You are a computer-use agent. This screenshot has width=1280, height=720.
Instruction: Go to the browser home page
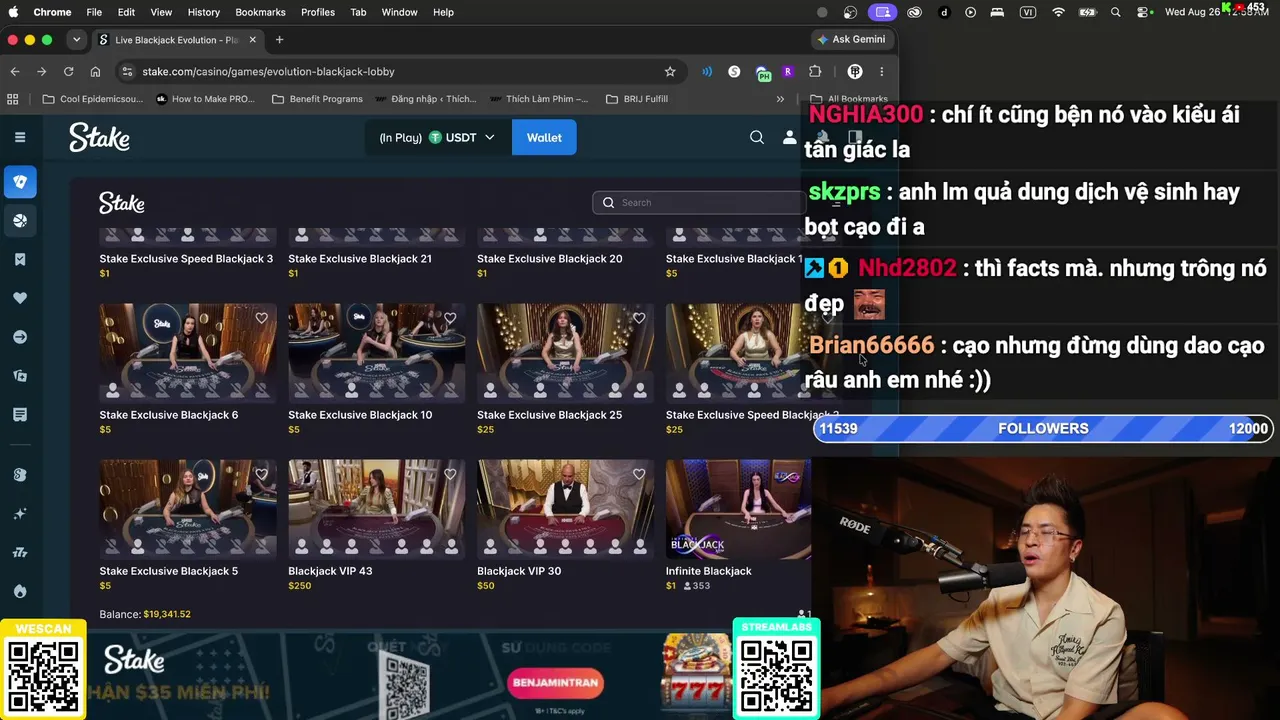pyautogui.click(x=95, y=72)
